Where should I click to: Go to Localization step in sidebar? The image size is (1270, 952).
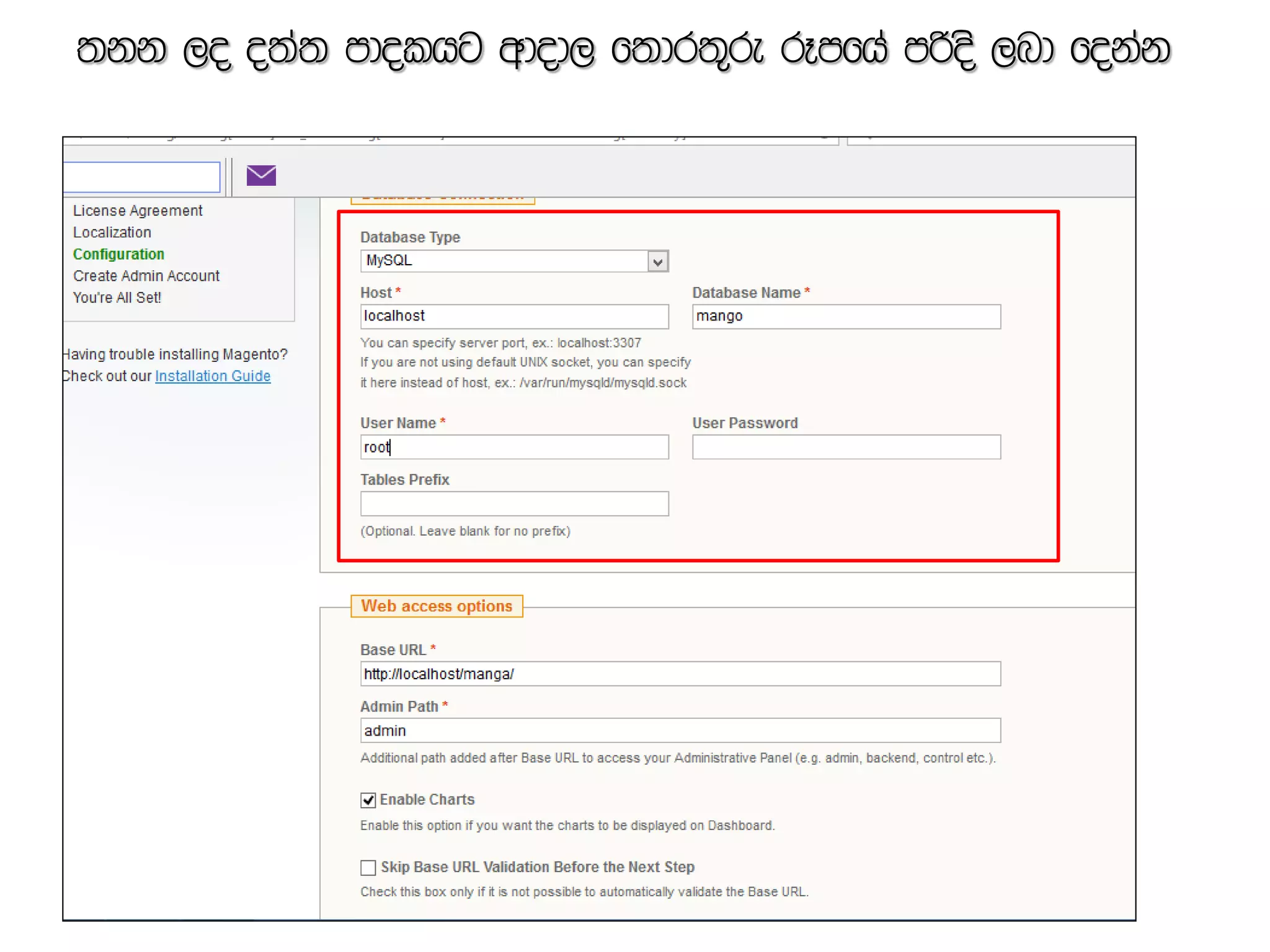point(112,232)
